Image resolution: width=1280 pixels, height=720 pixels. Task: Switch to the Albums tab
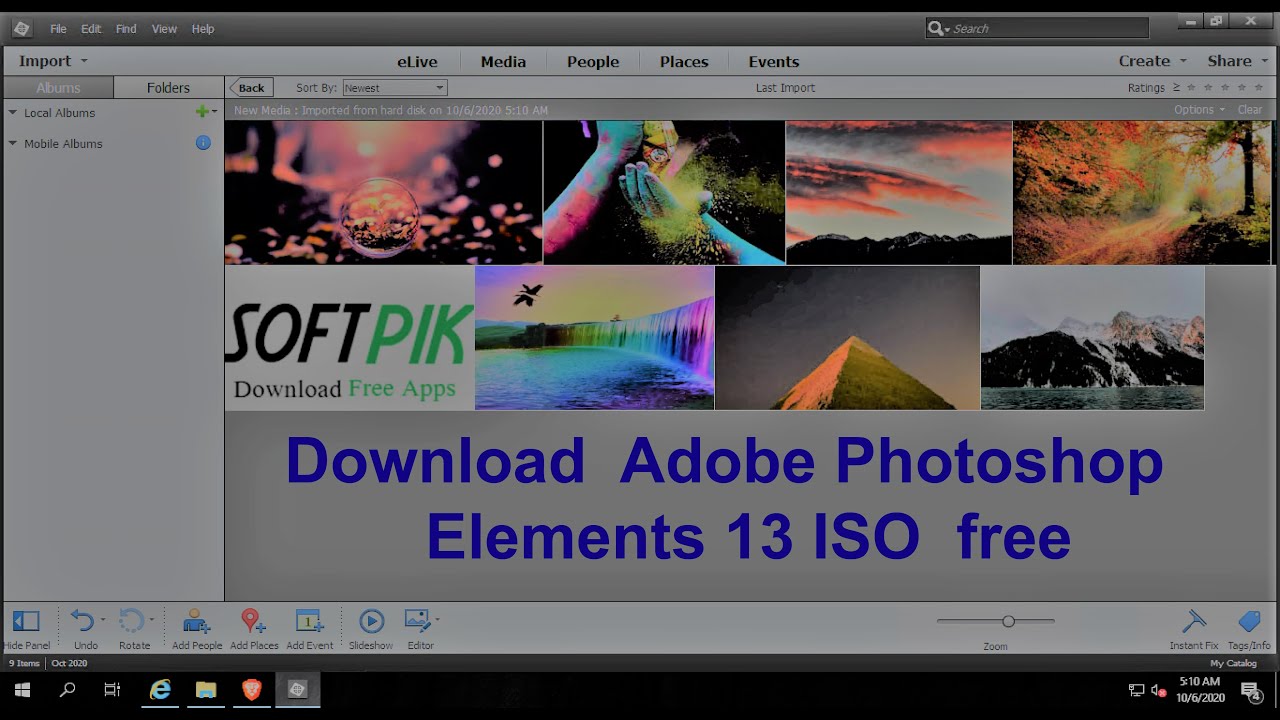[58, 88]
